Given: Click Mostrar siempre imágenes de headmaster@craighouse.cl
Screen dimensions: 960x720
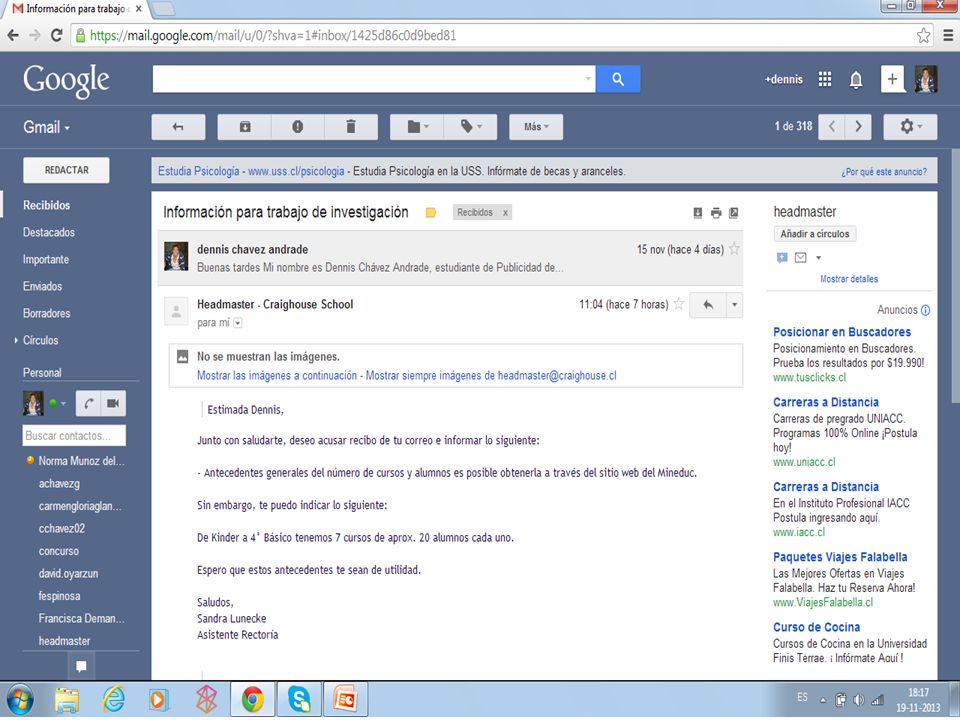Looking at the screenshot, I should [x=491, y=375].
